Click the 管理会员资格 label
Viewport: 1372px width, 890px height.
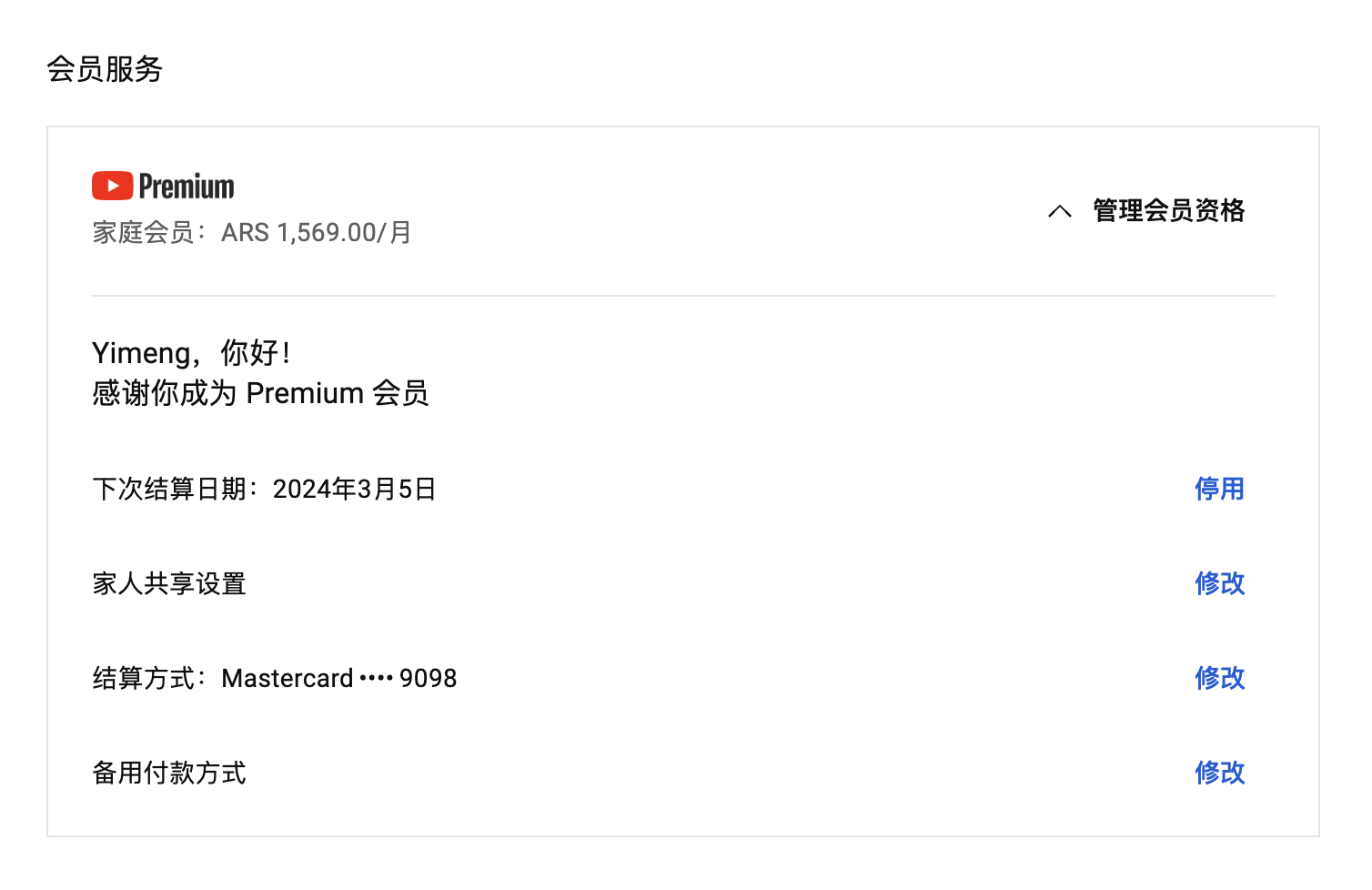click(x=1168, y=211)
